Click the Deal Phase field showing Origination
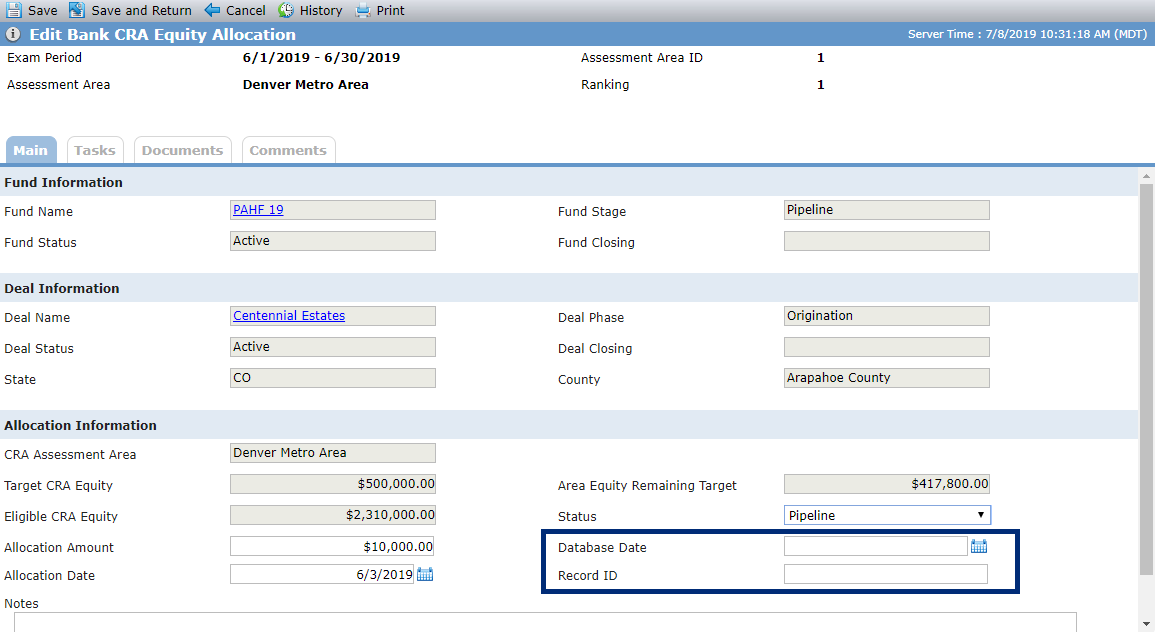Image resolution: width=1155 pixels, height=632 pixels. click(x=887, y=316)
